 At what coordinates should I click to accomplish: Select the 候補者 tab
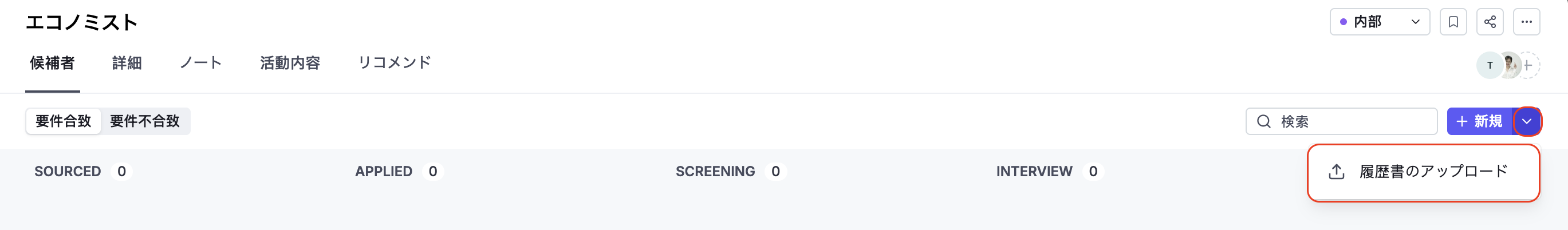[x=52, y=63]
